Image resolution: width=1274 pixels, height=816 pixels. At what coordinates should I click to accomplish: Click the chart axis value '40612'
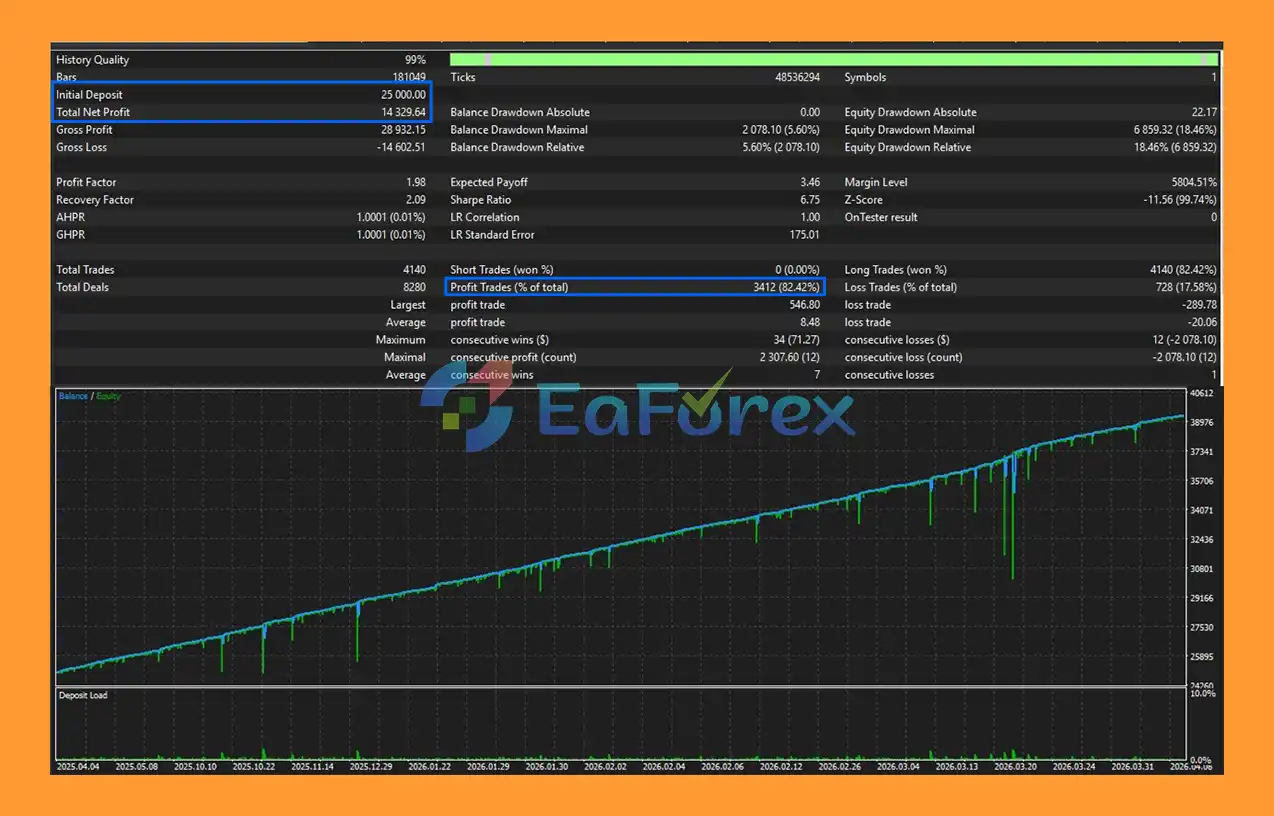click(1203, 393)
